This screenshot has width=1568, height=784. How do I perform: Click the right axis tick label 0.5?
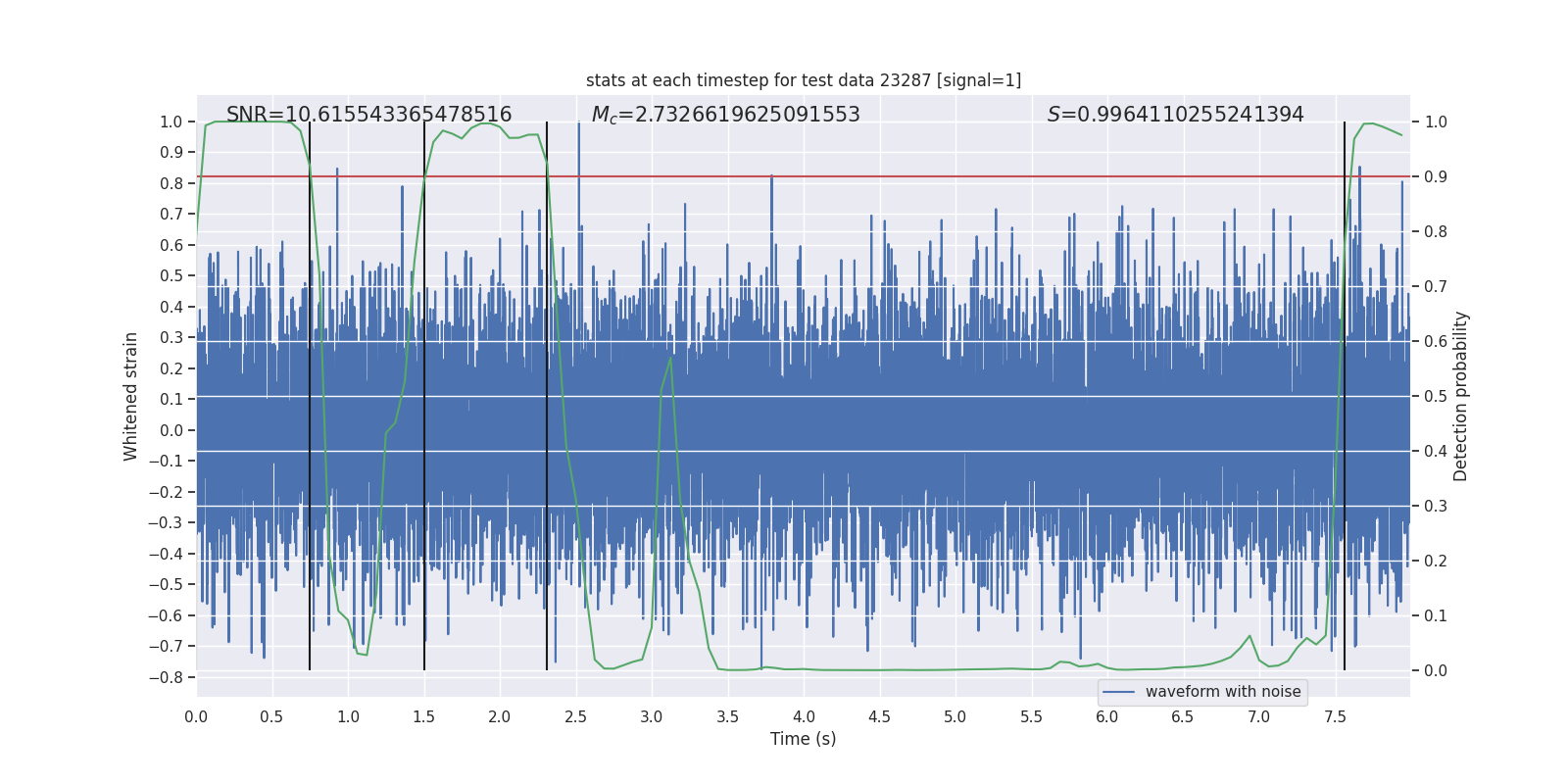(1436, 396)
